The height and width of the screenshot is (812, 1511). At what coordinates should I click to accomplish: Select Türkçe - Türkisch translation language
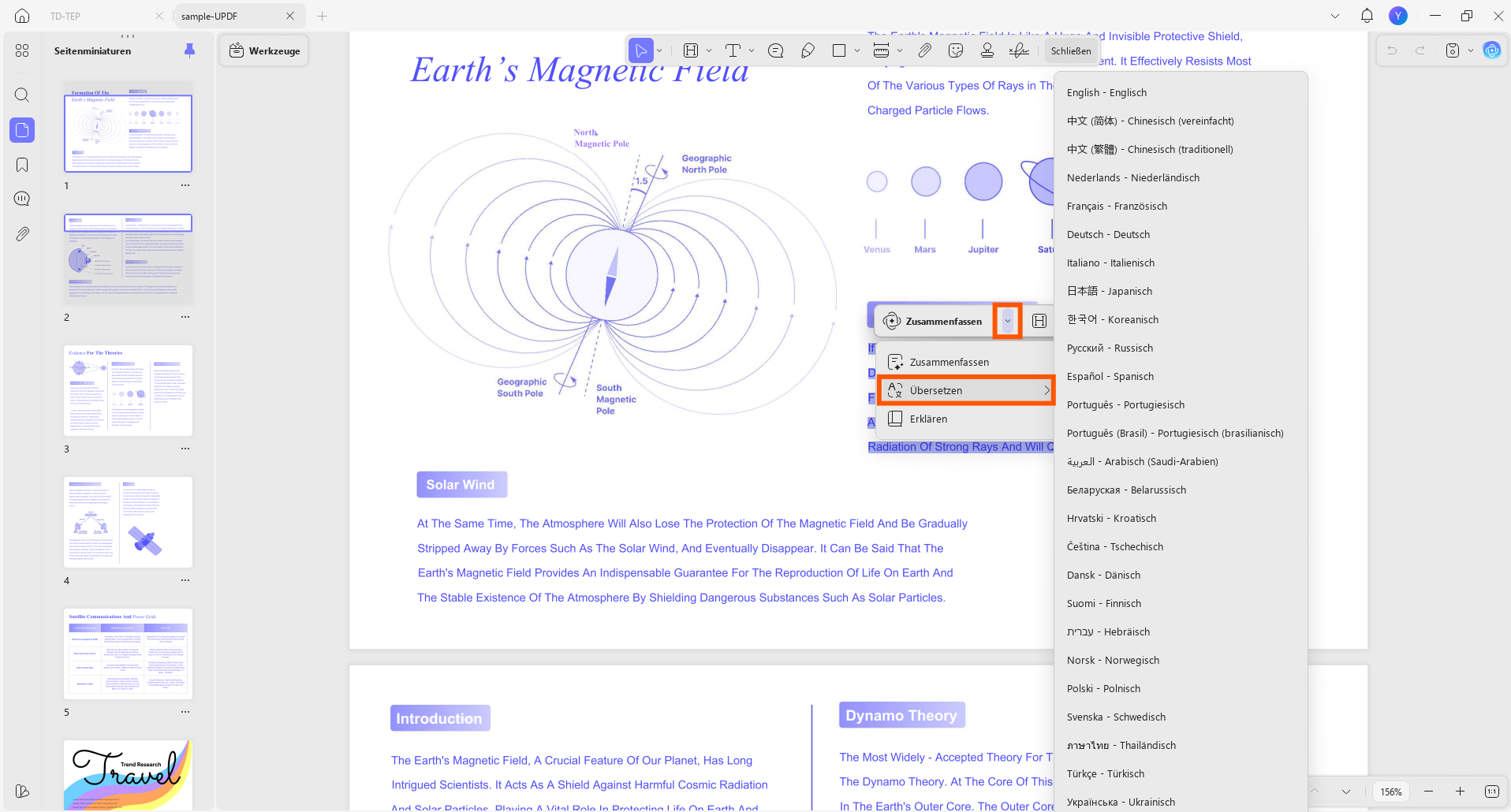click(x=1181, y=773)
